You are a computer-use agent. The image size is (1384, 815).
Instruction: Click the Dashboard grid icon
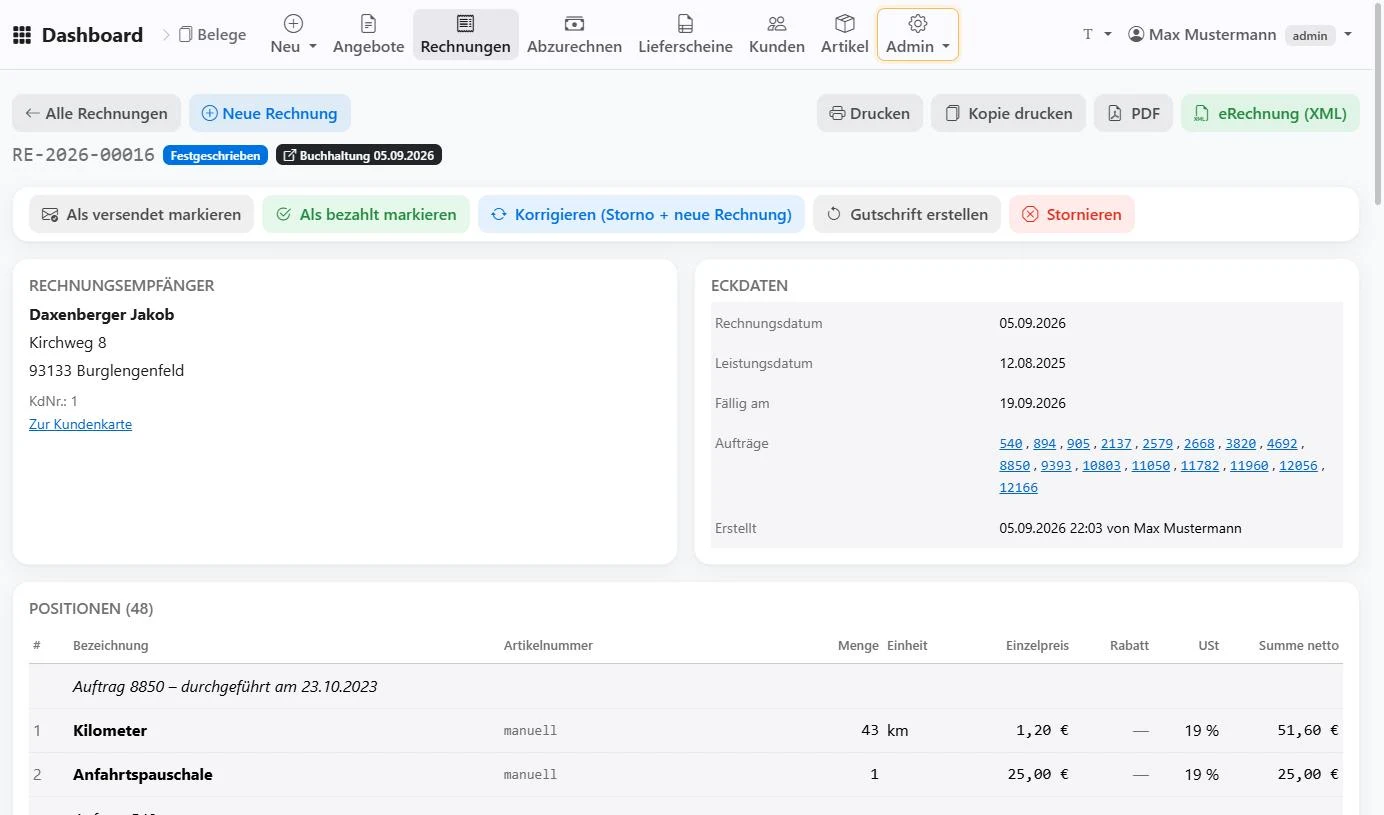point(21,35)
